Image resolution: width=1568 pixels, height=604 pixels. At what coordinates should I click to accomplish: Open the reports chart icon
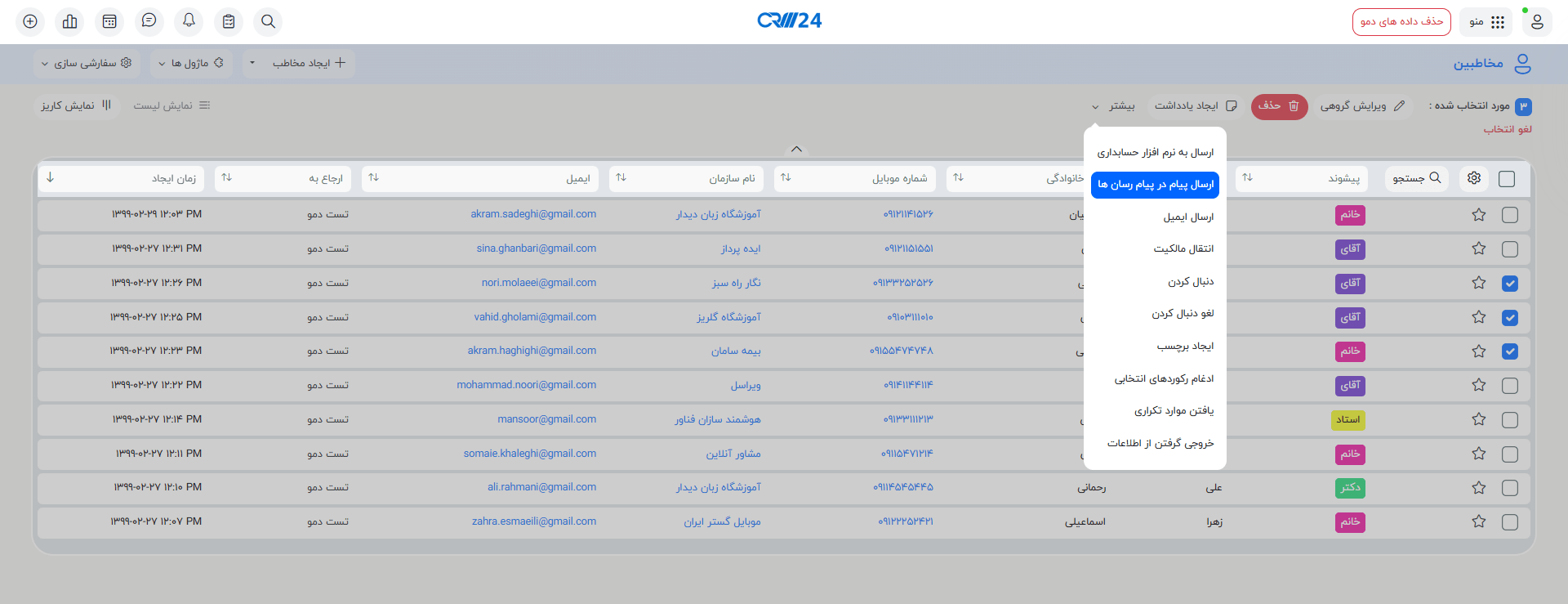70,21
